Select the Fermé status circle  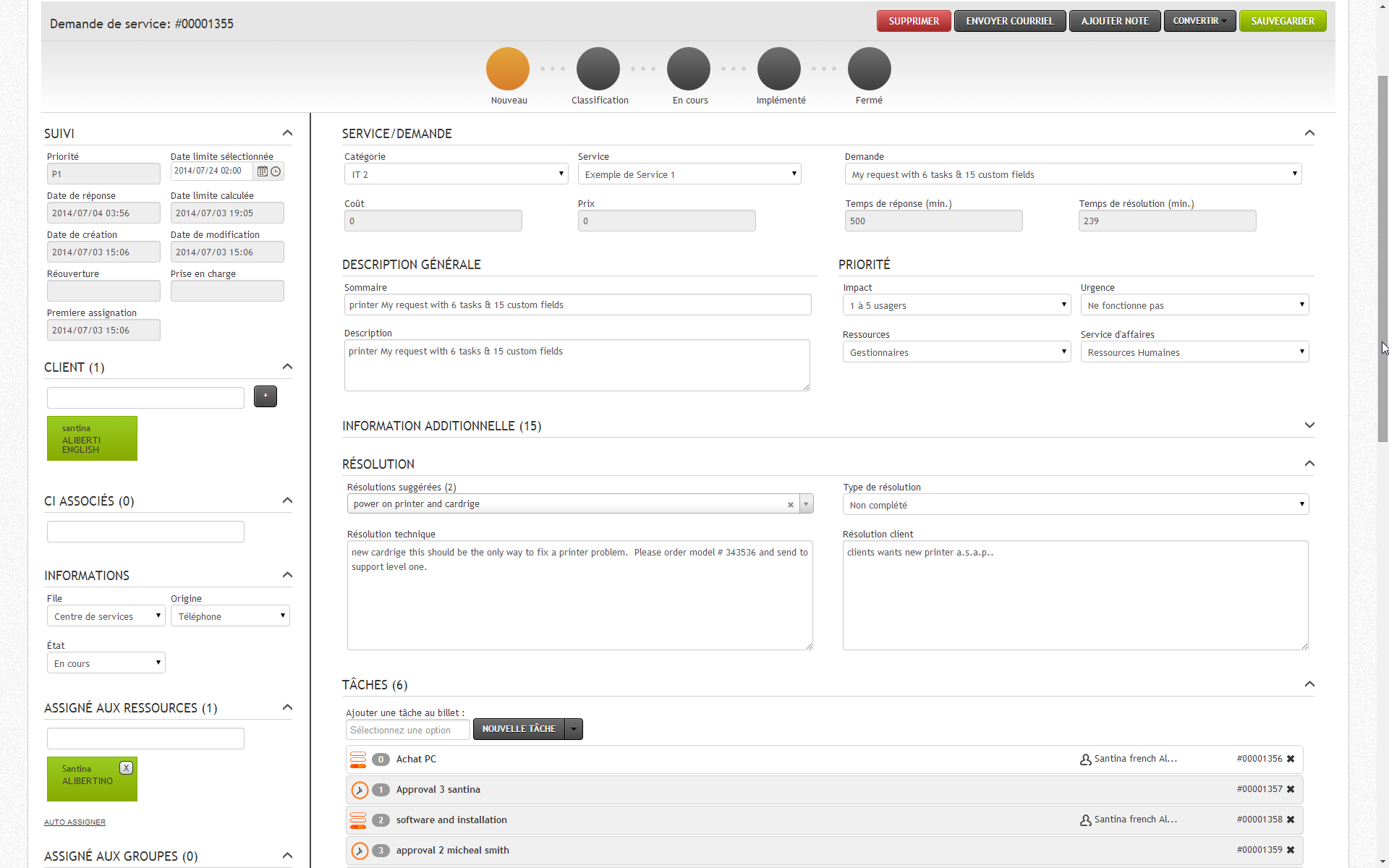tap(869, 69)
